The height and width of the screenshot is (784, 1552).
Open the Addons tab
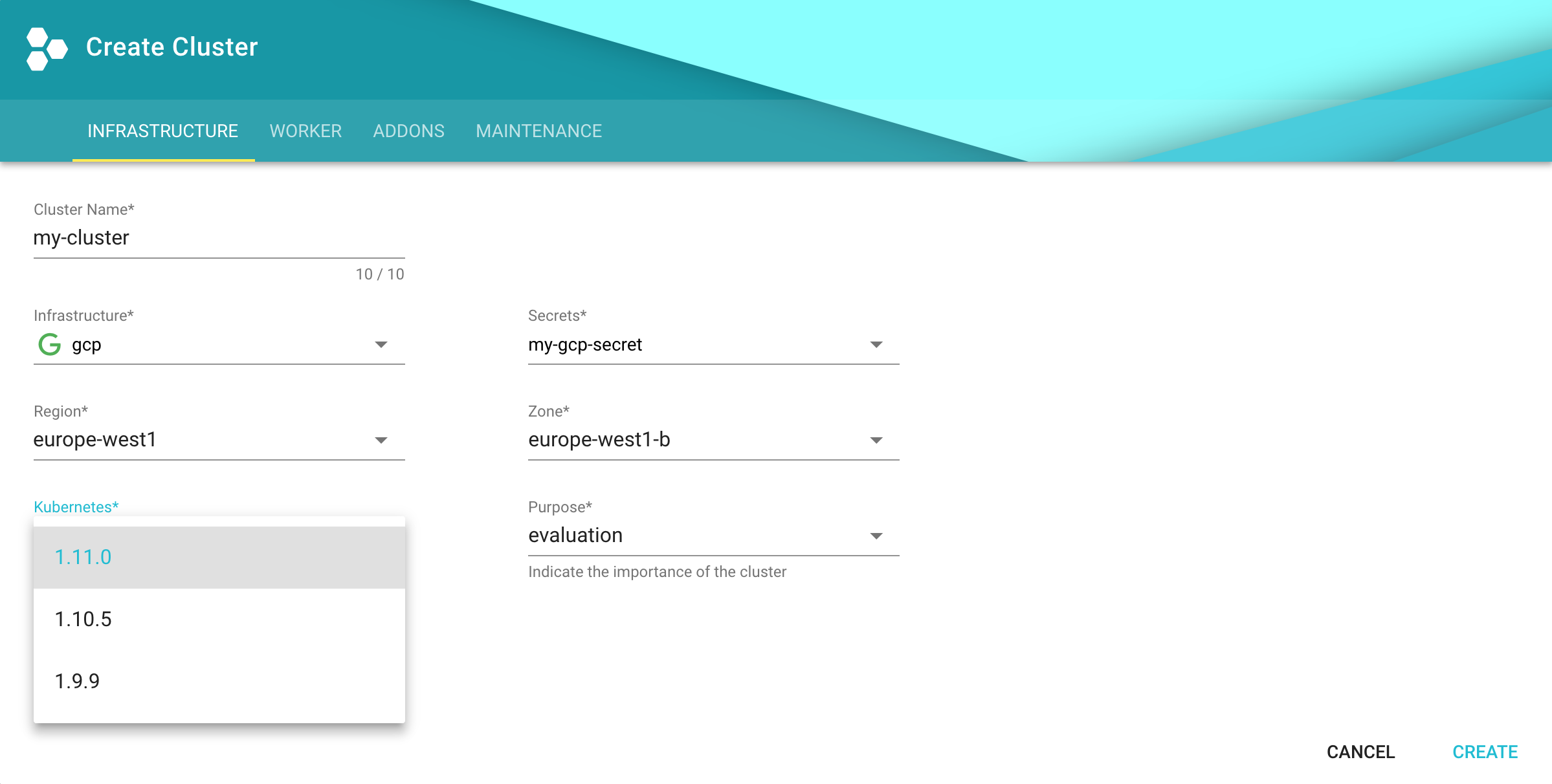[x=408, y=131]
